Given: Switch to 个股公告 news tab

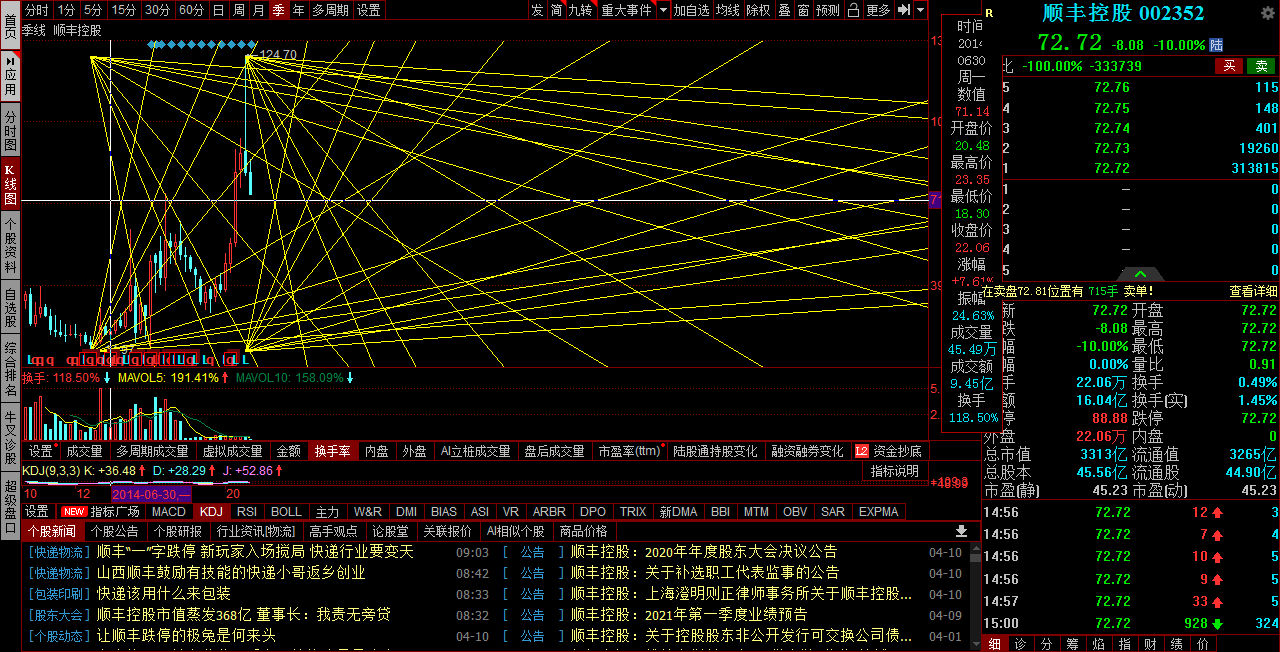Looking at the screenshot, I should point(115,531).
